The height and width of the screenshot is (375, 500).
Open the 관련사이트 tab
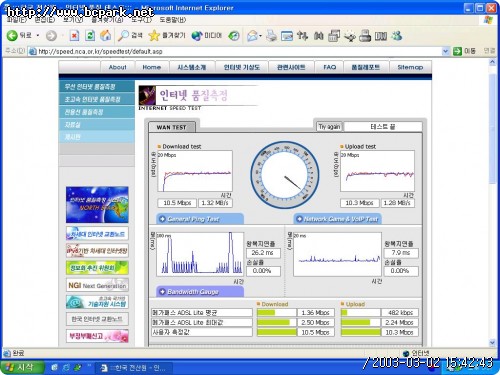point(291,67)
